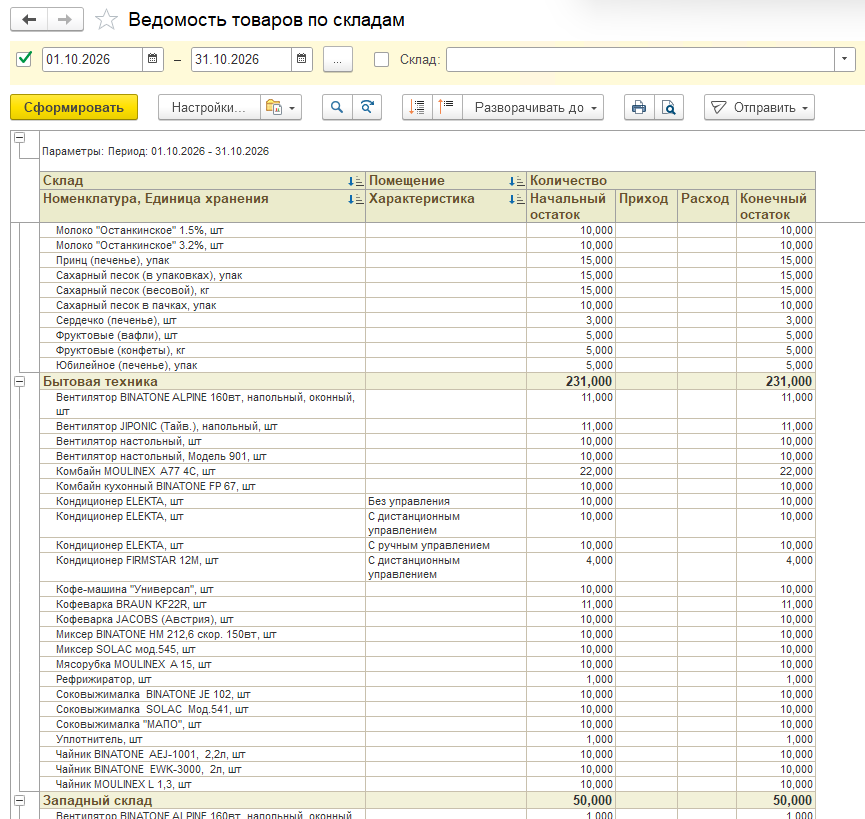
Task: Click the Сформировать button
Action: [x=74, y=107]
